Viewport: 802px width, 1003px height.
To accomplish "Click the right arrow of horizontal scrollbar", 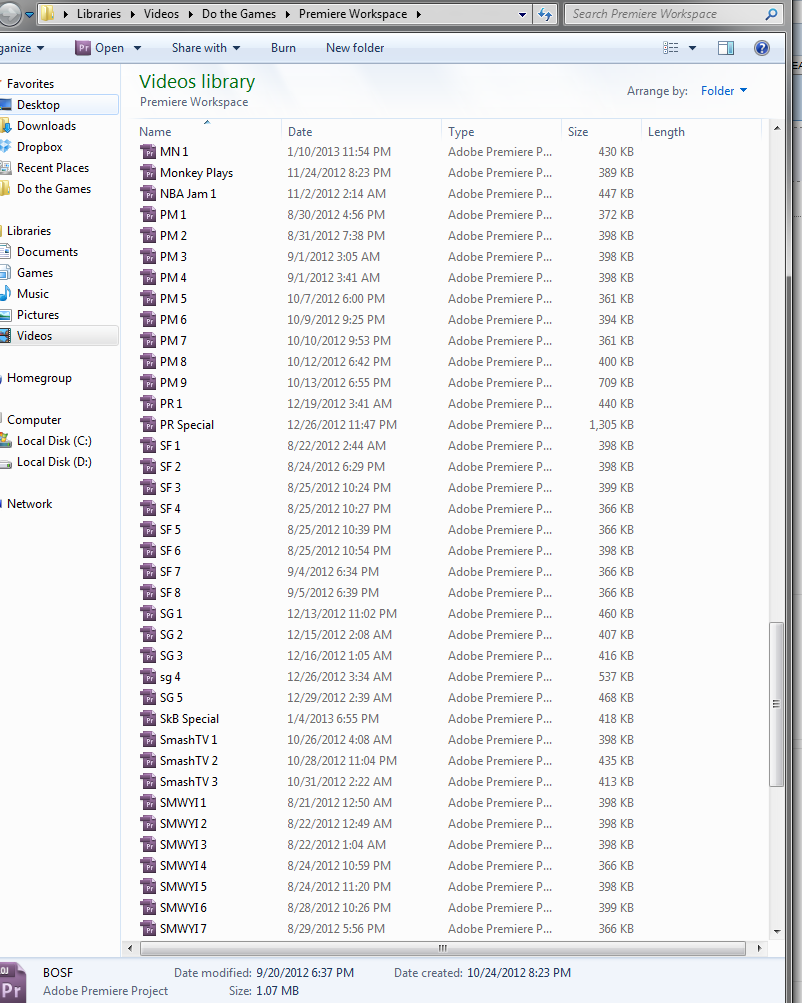I will (759, 948).
